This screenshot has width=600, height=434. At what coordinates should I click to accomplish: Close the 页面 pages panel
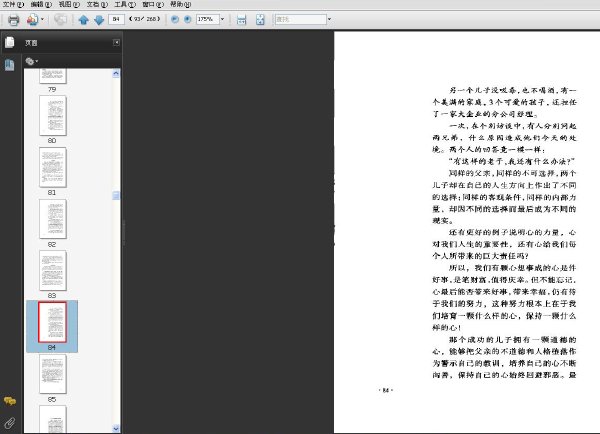point(116,42)
